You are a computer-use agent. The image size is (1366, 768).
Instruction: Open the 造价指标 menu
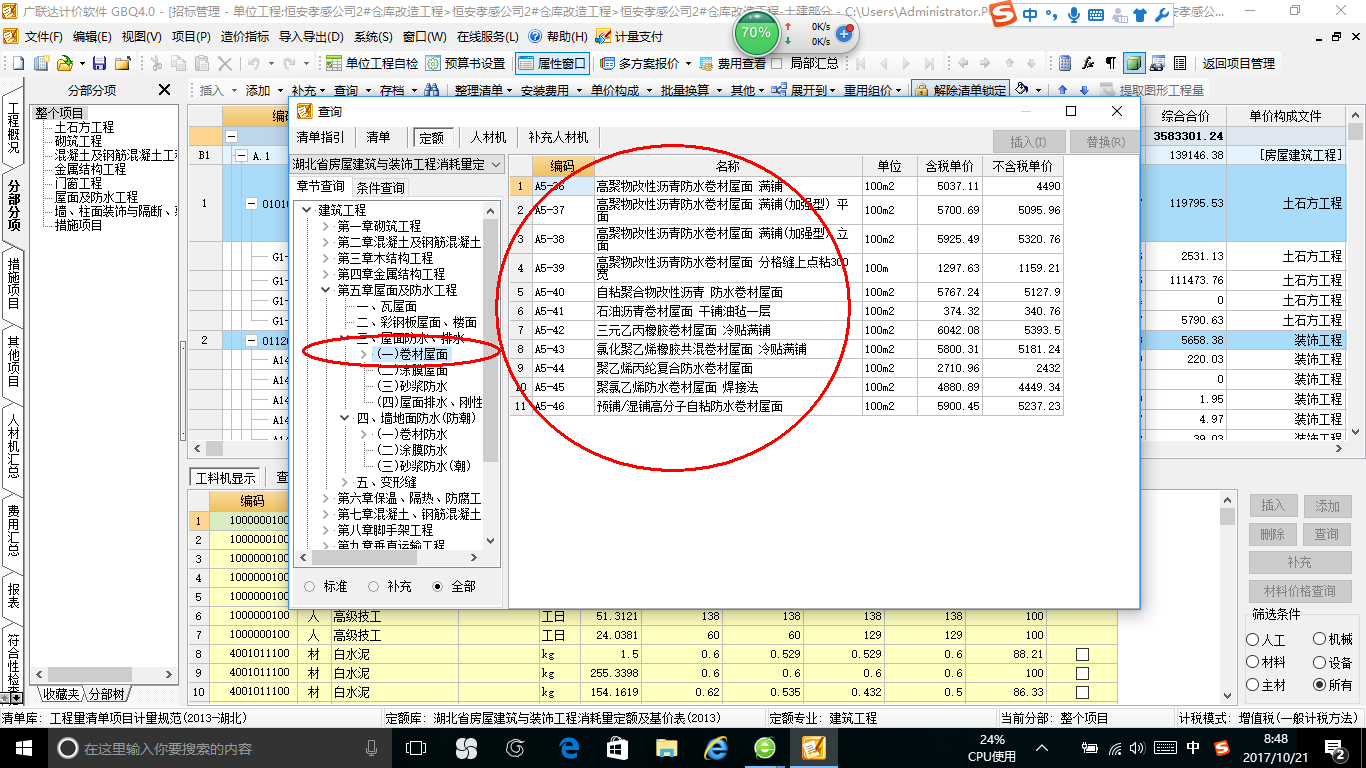tap(245, 36)
